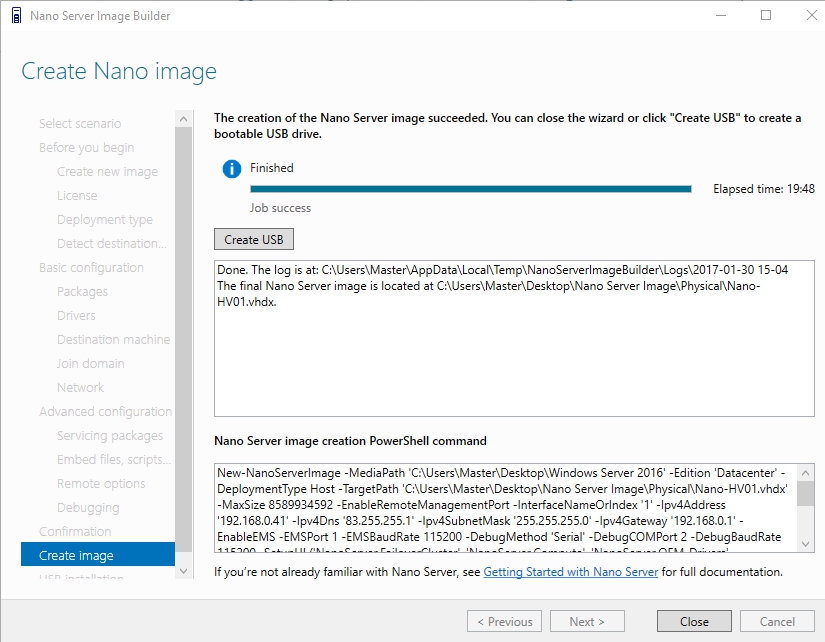Open the Packages step in sidebar

tap(82, 291)
